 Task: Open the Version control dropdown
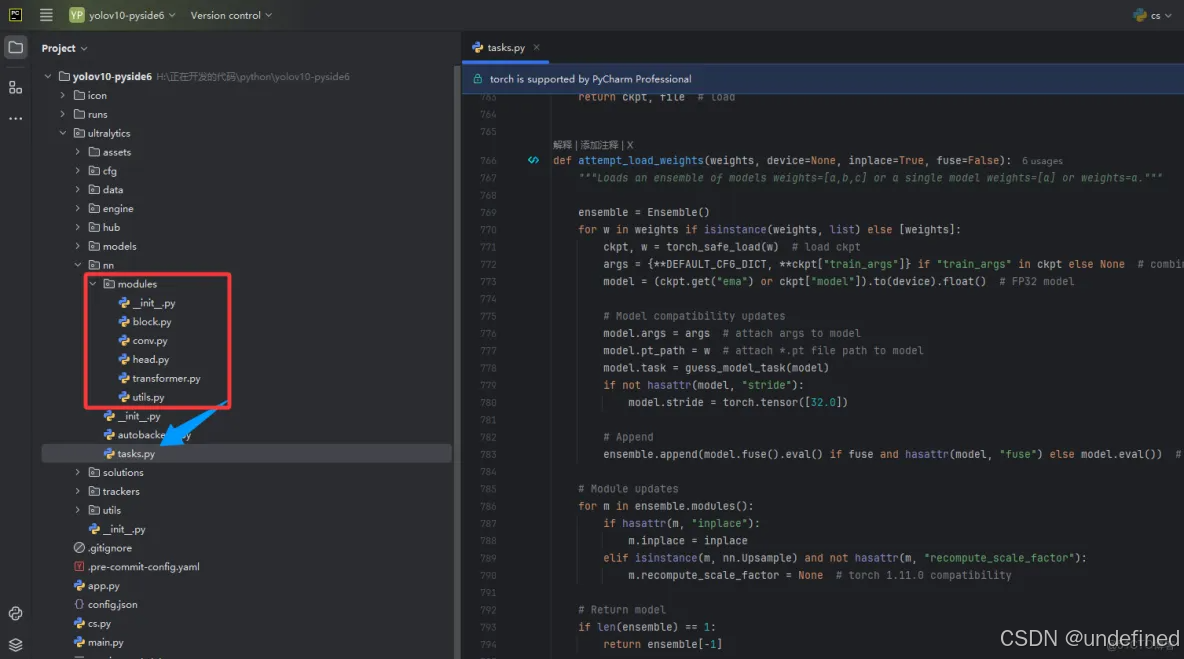(x=231, y=15)
